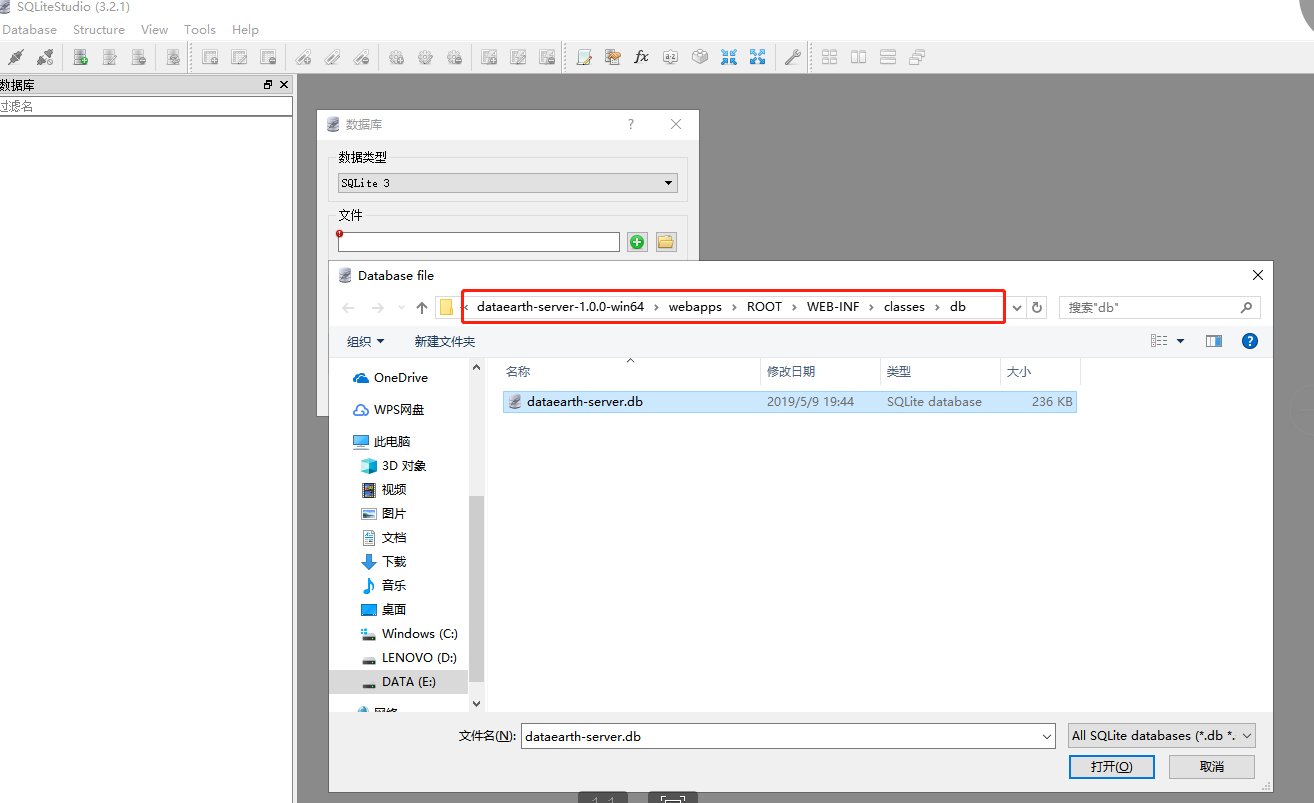Image resolution: width=1314 pixels, height=803 pixels.
Task: Open the view options dropdown arrow
Action: (1180, 341)
